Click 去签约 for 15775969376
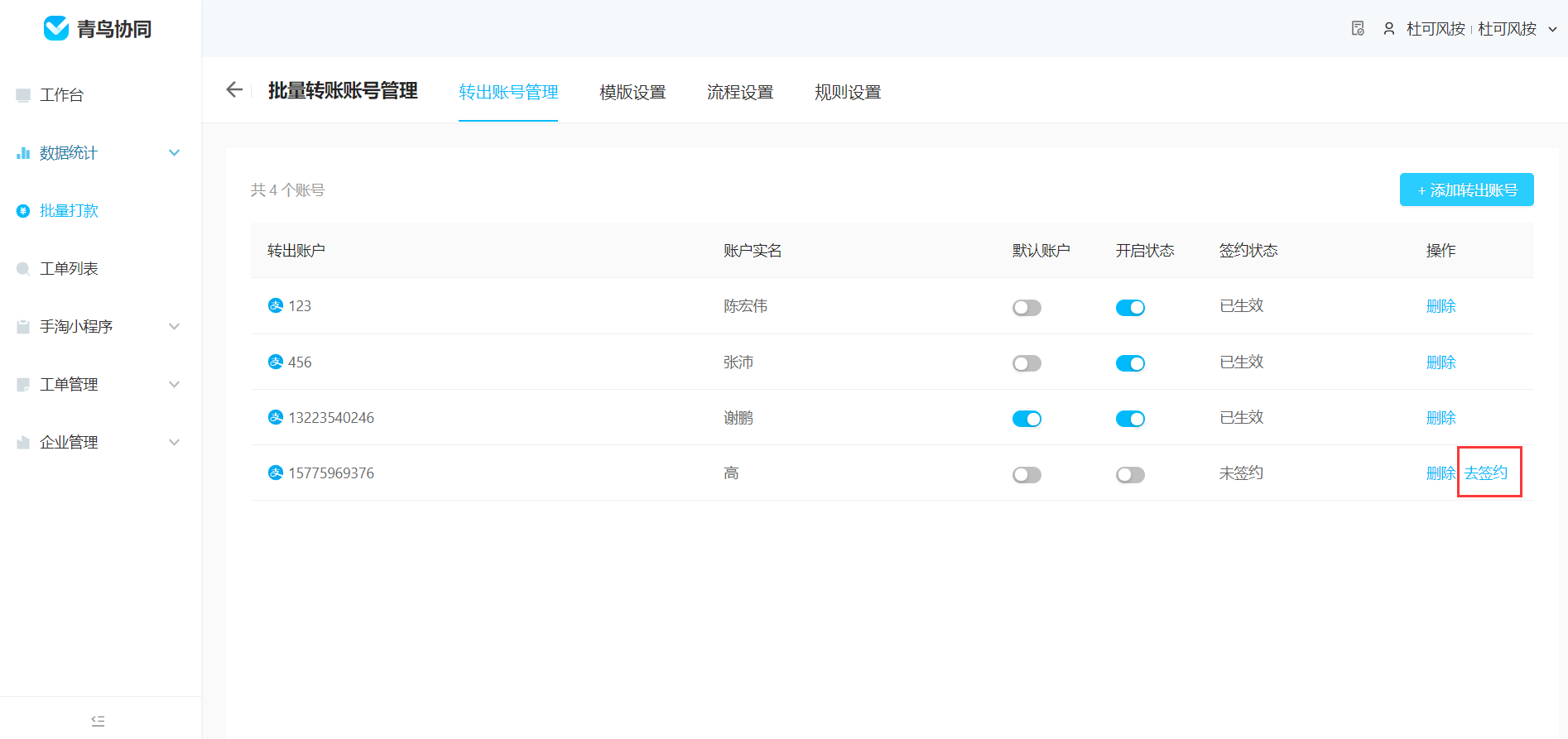 pyautogui.click(x=1486, y=473)
